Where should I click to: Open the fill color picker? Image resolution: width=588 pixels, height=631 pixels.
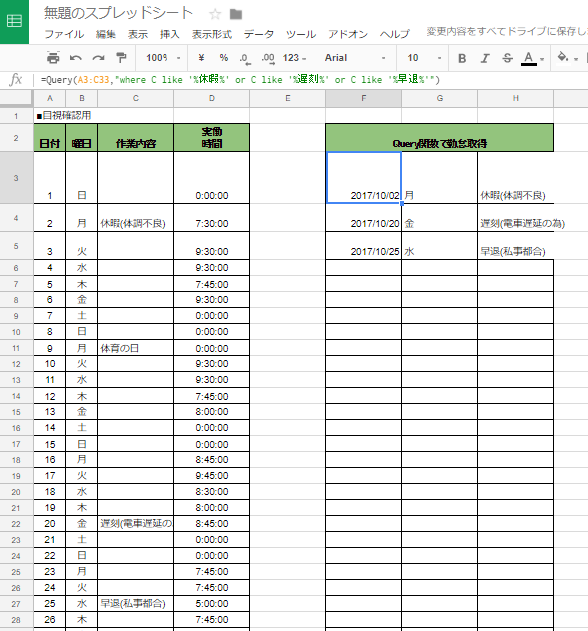[x=563, y=58]
